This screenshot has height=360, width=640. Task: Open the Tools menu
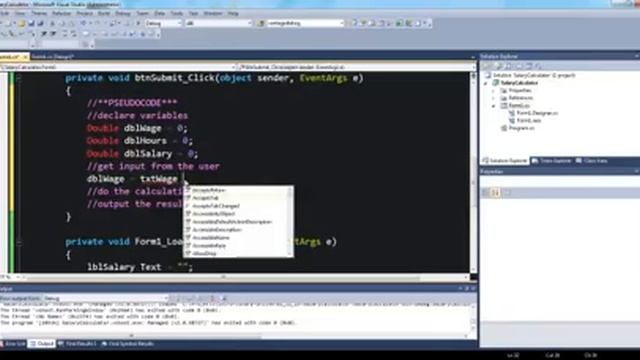(x=176, y=13)
